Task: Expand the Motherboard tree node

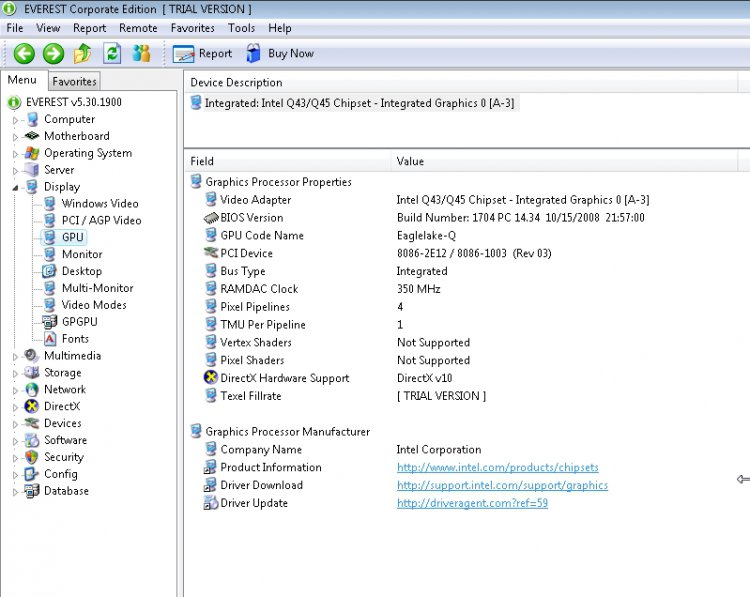Action: coord(15,137)
